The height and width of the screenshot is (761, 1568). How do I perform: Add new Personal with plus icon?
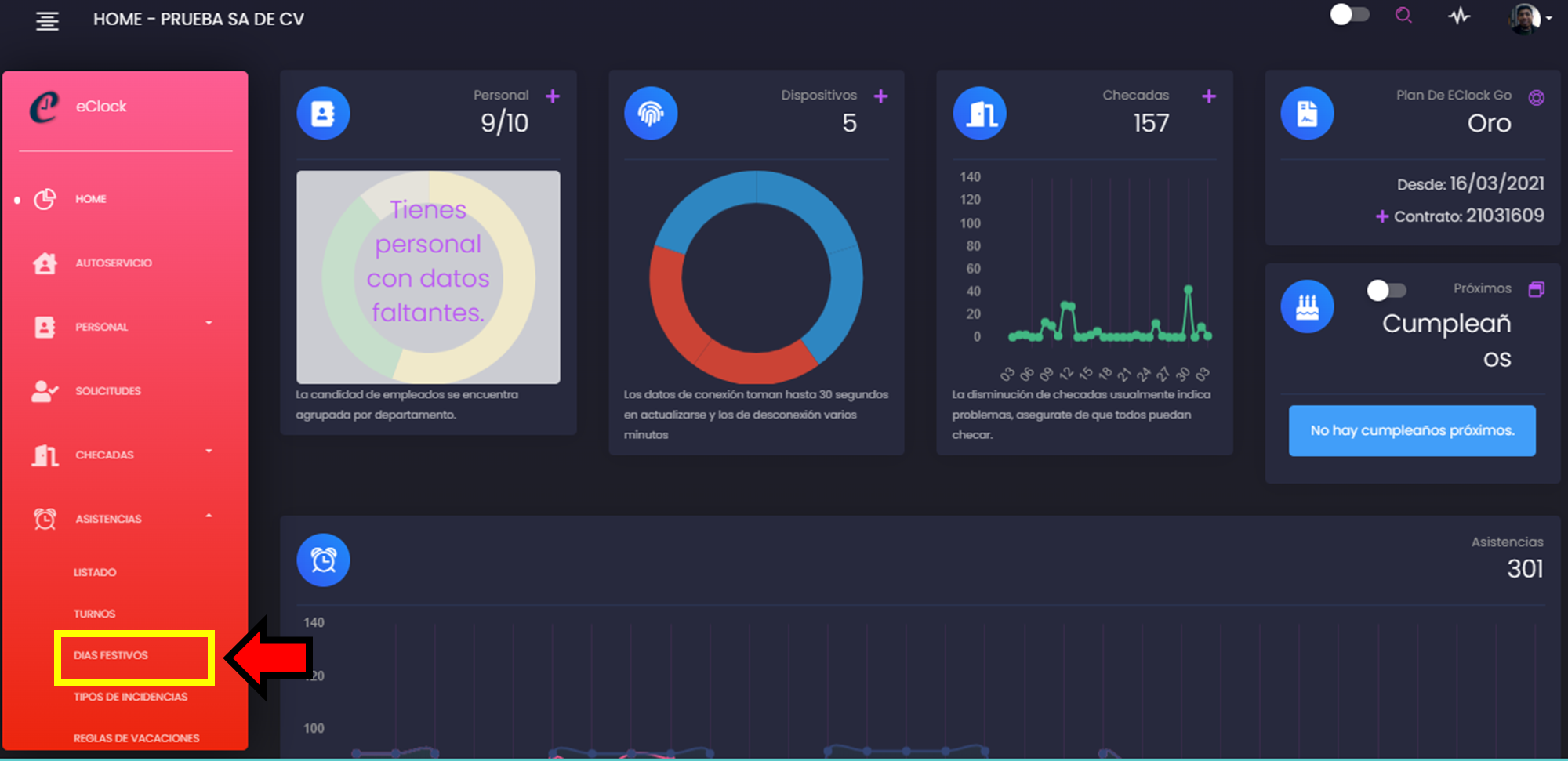(553, 96)
